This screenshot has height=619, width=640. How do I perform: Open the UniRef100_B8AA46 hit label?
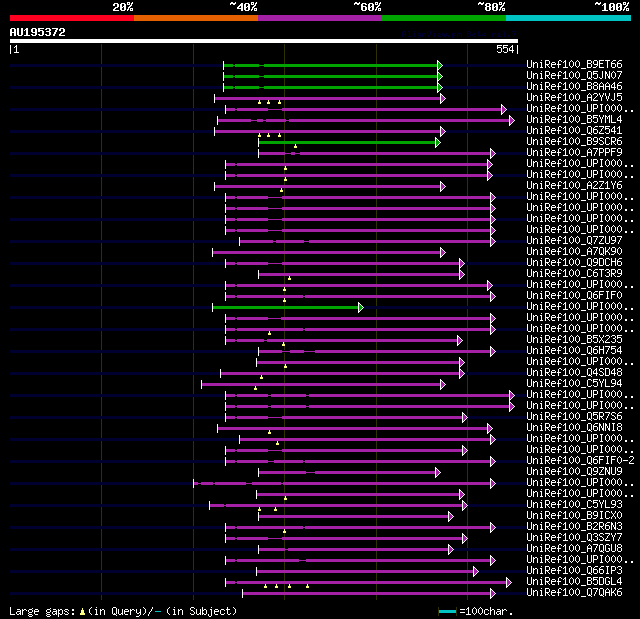coord(574,86)
